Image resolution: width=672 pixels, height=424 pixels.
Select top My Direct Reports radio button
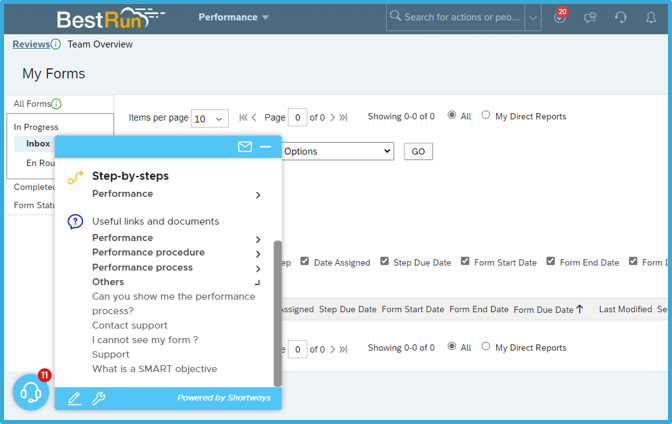point(486,115)
